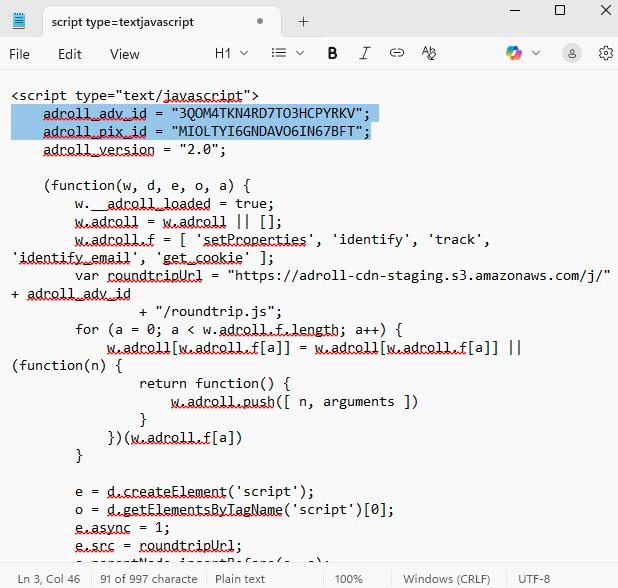Open Notepad settings gear
This screenshot has width=618, height=588.
pos(605,53)
